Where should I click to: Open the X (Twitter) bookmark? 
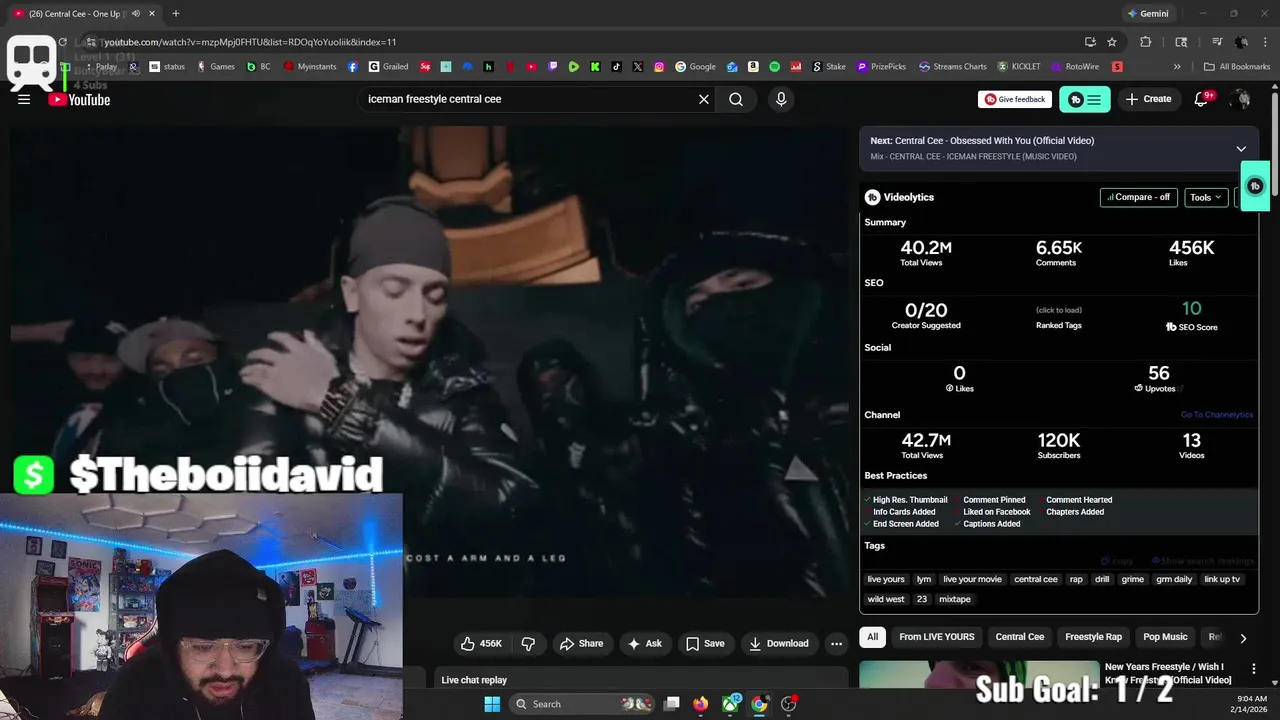638,67
